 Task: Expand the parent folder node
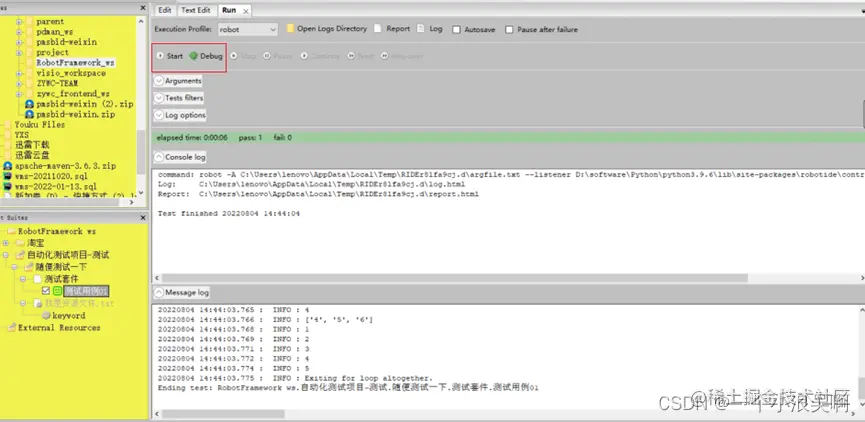tap(19, 22)
